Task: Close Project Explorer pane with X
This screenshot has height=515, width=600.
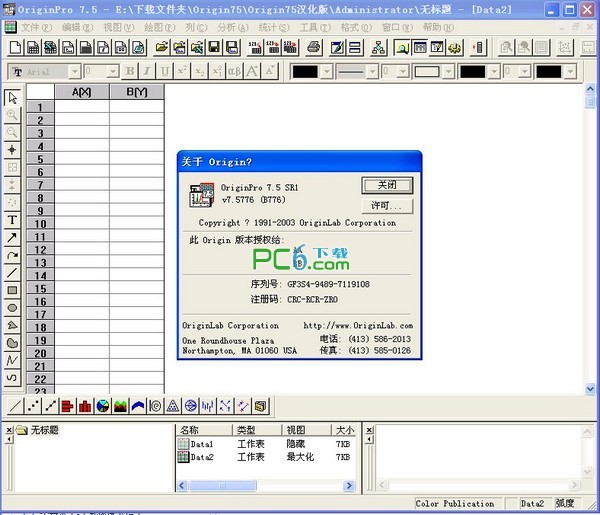Action: pyautogui.click(x=9, y=430)
